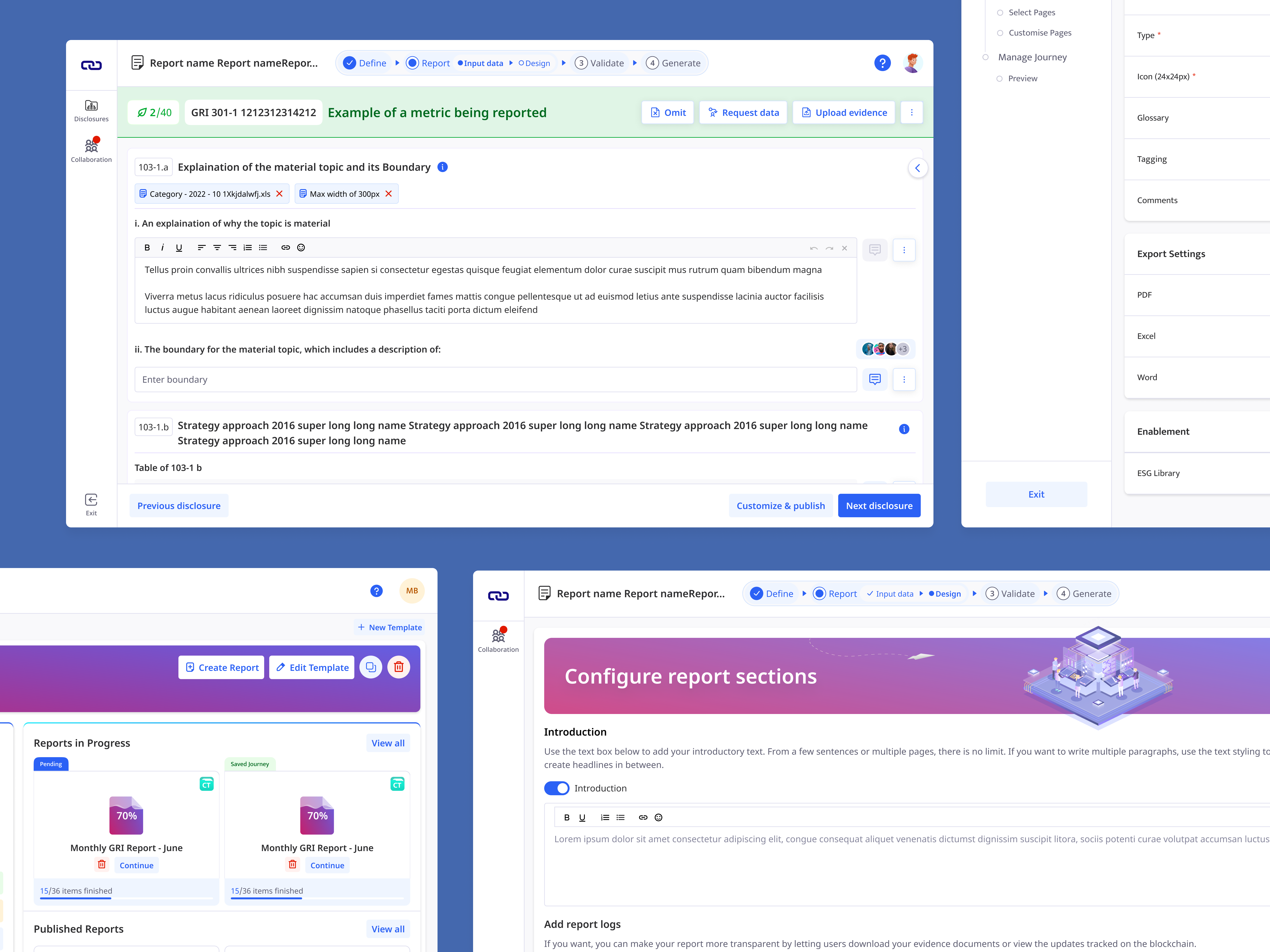Align text right in the explanation editor

tap(233, 248)
